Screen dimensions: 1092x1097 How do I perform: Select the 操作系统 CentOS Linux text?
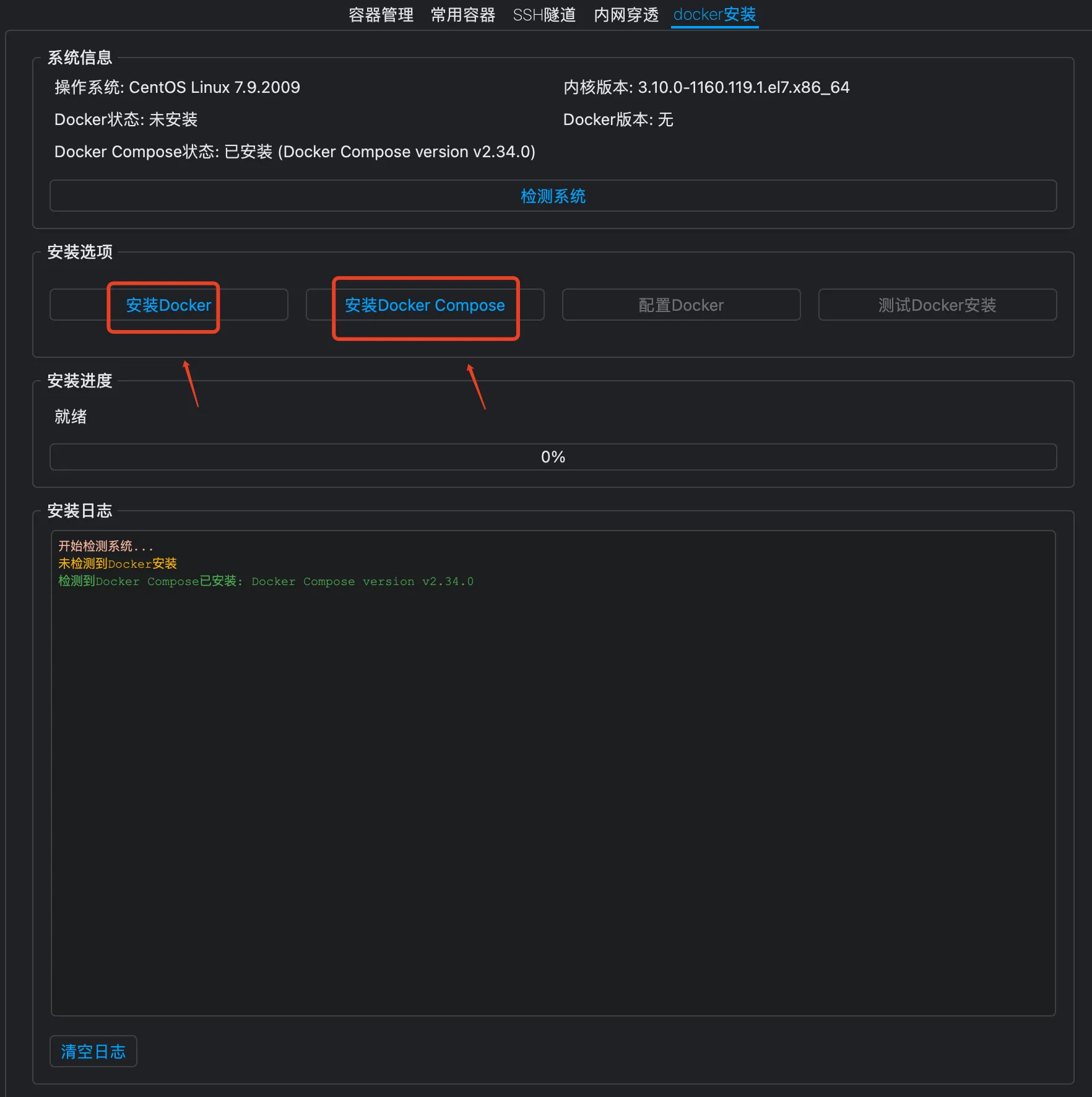click(177, 87)
